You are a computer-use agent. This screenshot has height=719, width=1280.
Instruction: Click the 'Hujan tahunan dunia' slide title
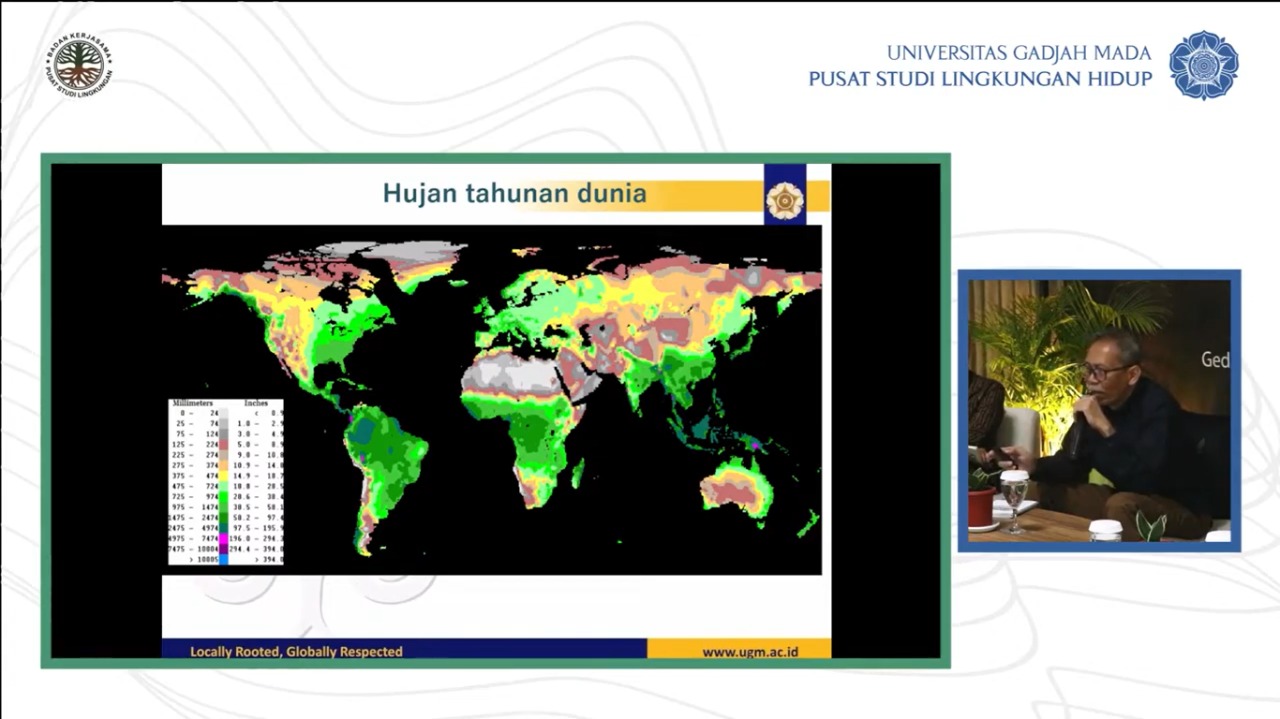[514, 193]
